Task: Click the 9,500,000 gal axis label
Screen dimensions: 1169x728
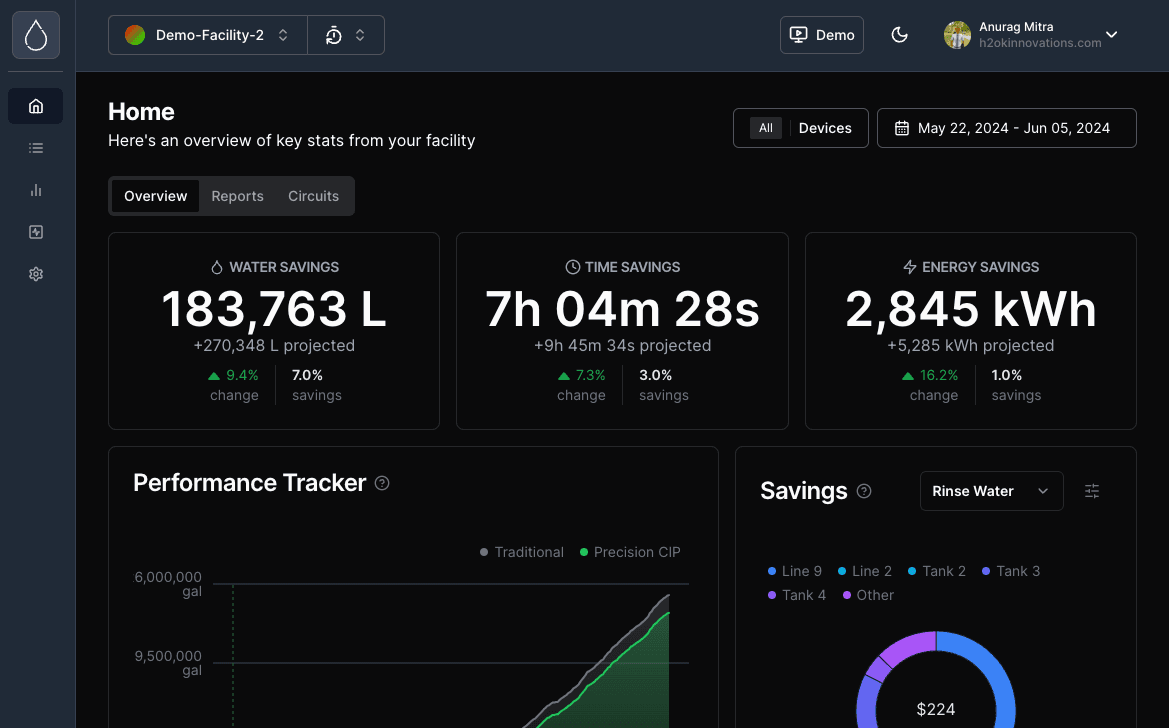Action: pos(168,662)
